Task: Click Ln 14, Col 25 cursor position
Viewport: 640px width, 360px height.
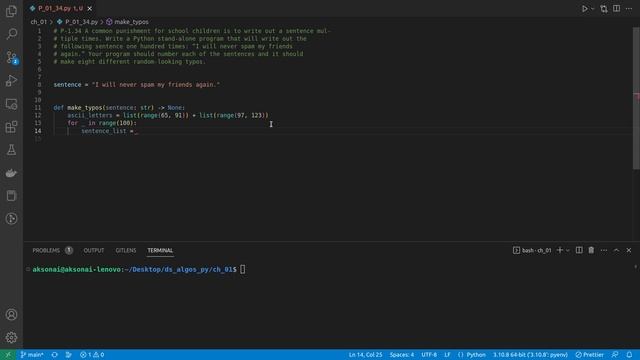Action: pos(365,355)
